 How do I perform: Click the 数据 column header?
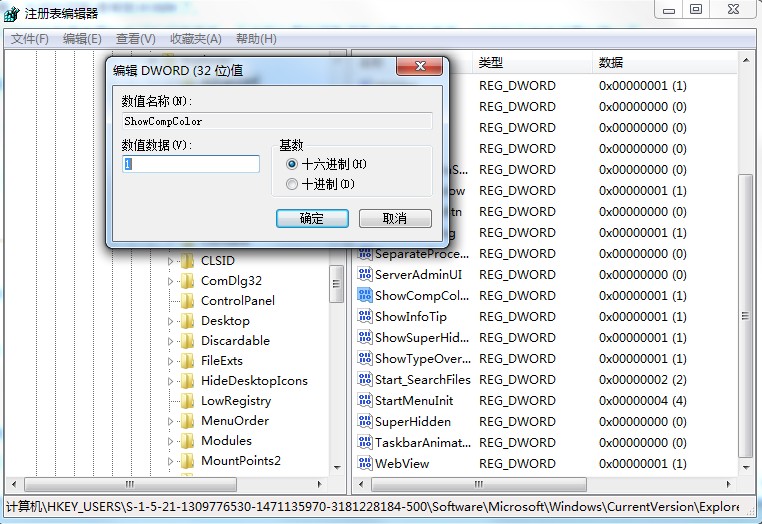(x=666, y=62)
